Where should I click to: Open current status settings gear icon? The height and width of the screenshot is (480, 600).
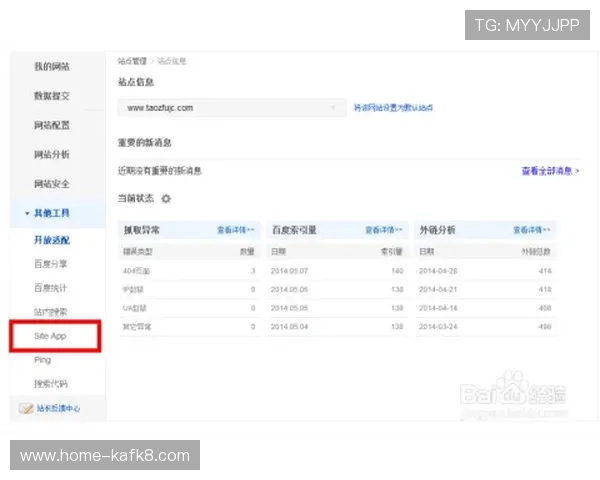166,199
